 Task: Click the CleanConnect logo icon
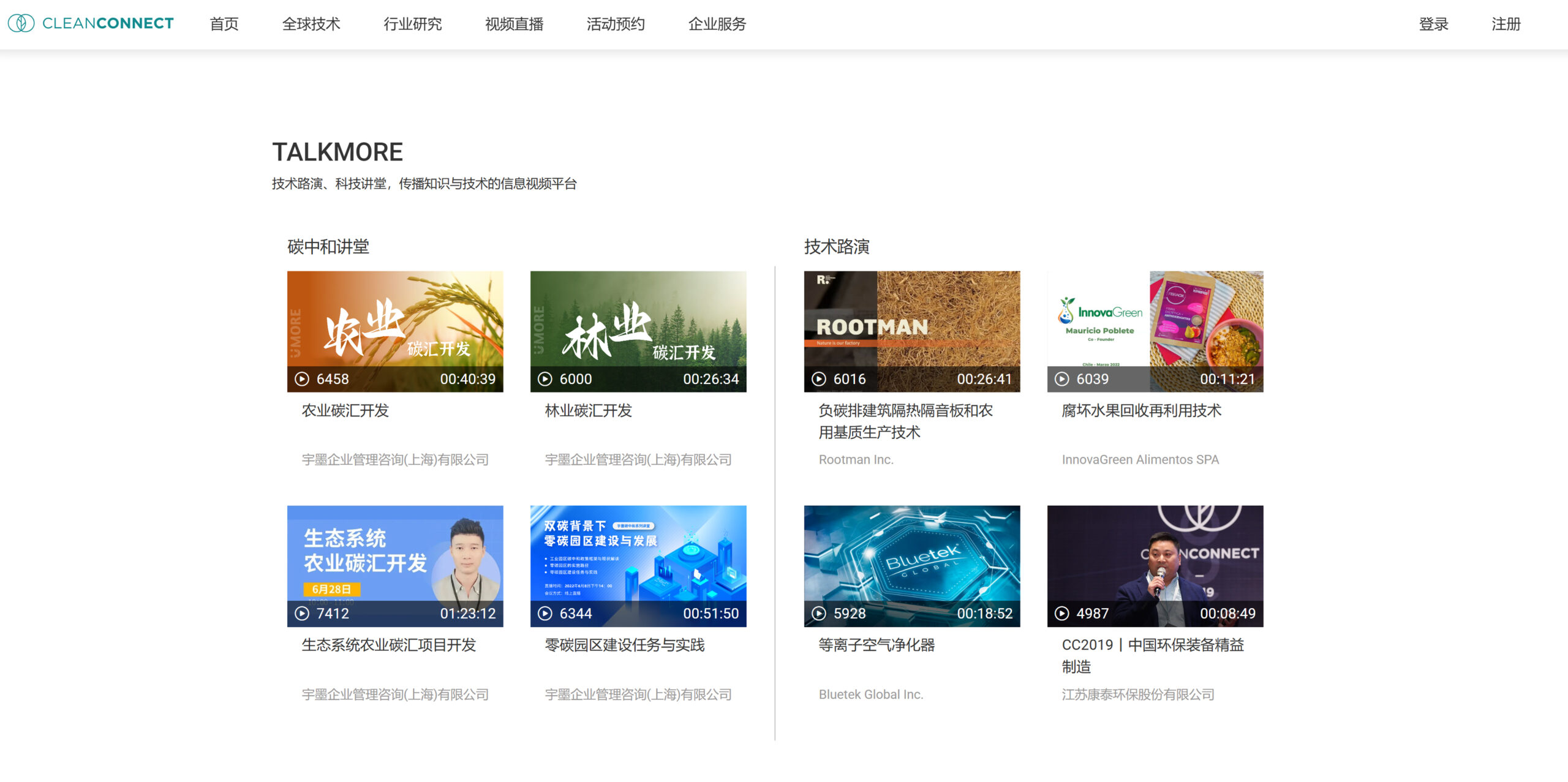click(x=21, y=23)
